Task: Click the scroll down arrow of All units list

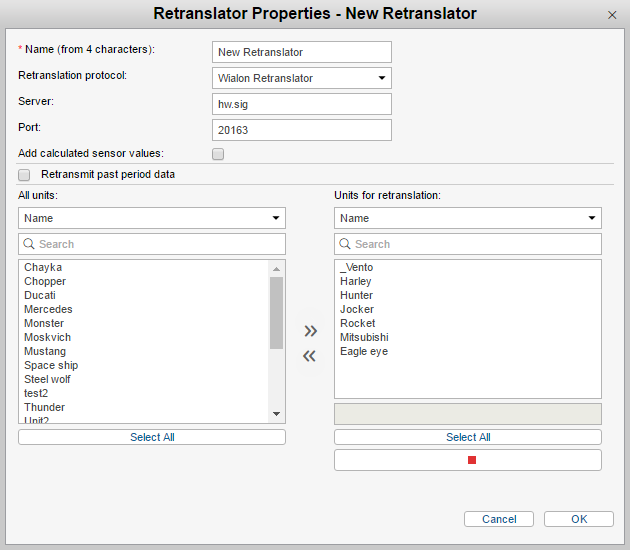Action: tap(276, 414)
